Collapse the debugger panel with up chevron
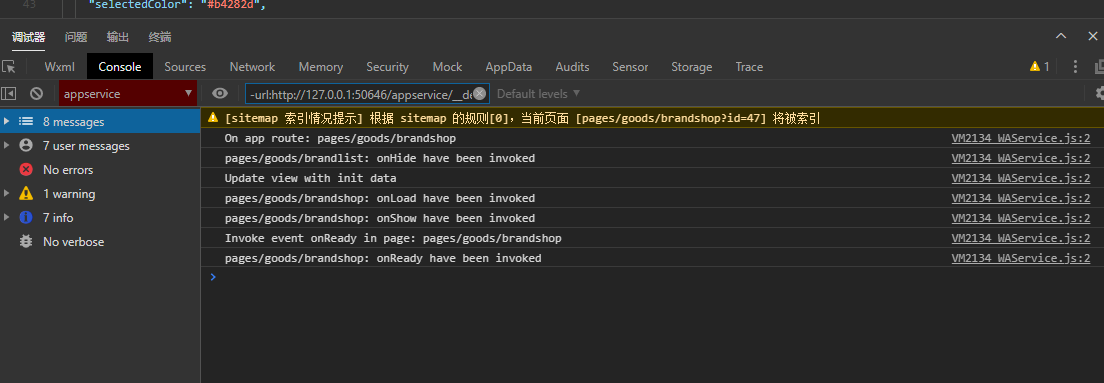Viewport: 1104px width, 383px height. tap(1061, 37)
